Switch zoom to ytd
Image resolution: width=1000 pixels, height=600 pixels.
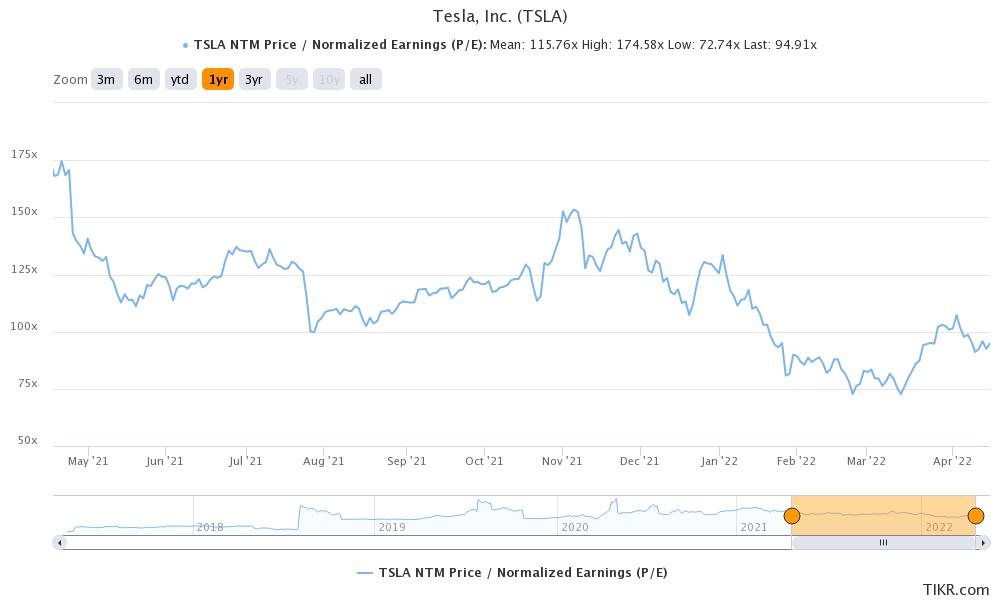[x=180, y=80]
